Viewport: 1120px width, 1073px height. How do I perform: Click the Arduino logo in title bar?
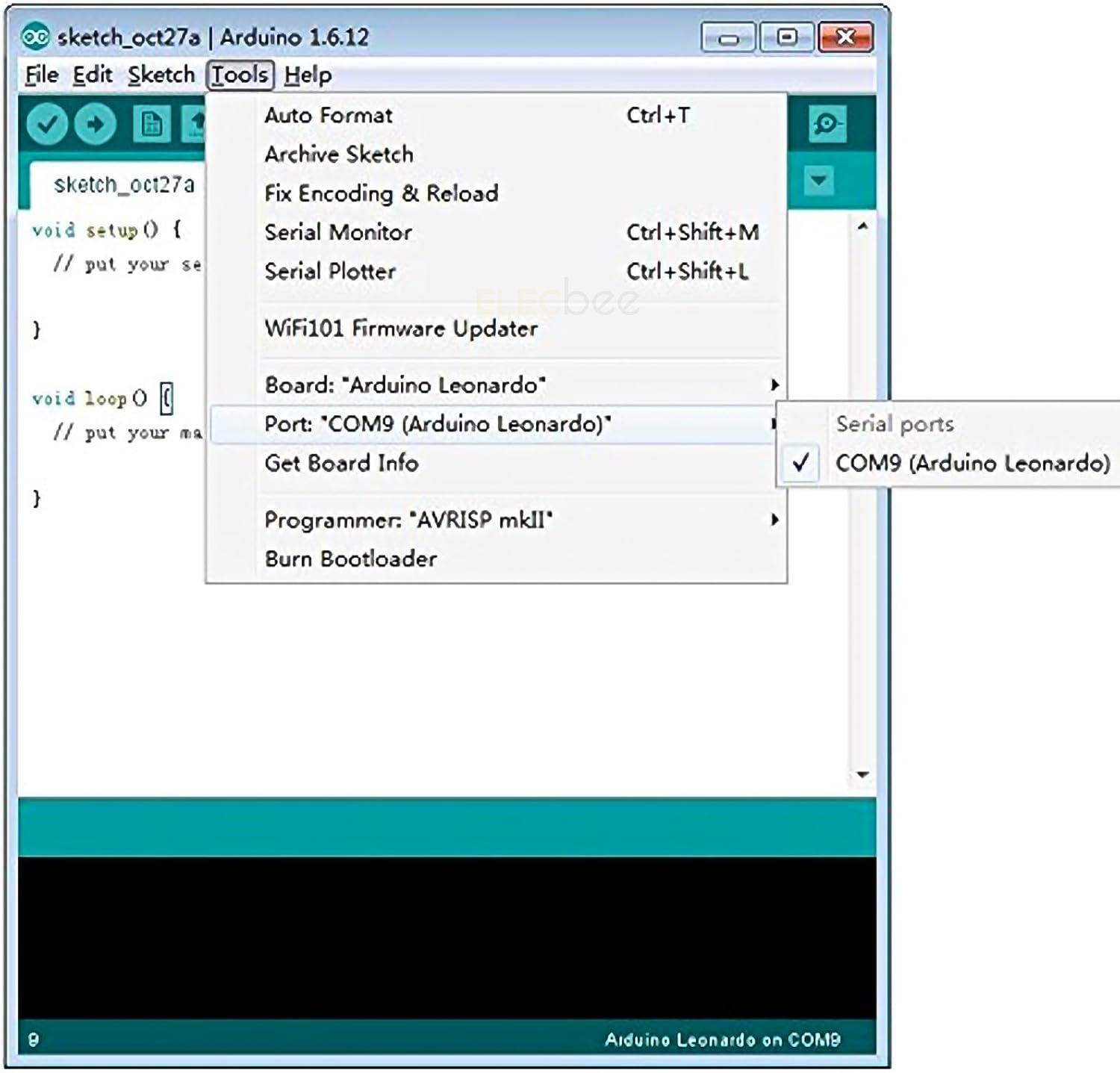[36, 37]
